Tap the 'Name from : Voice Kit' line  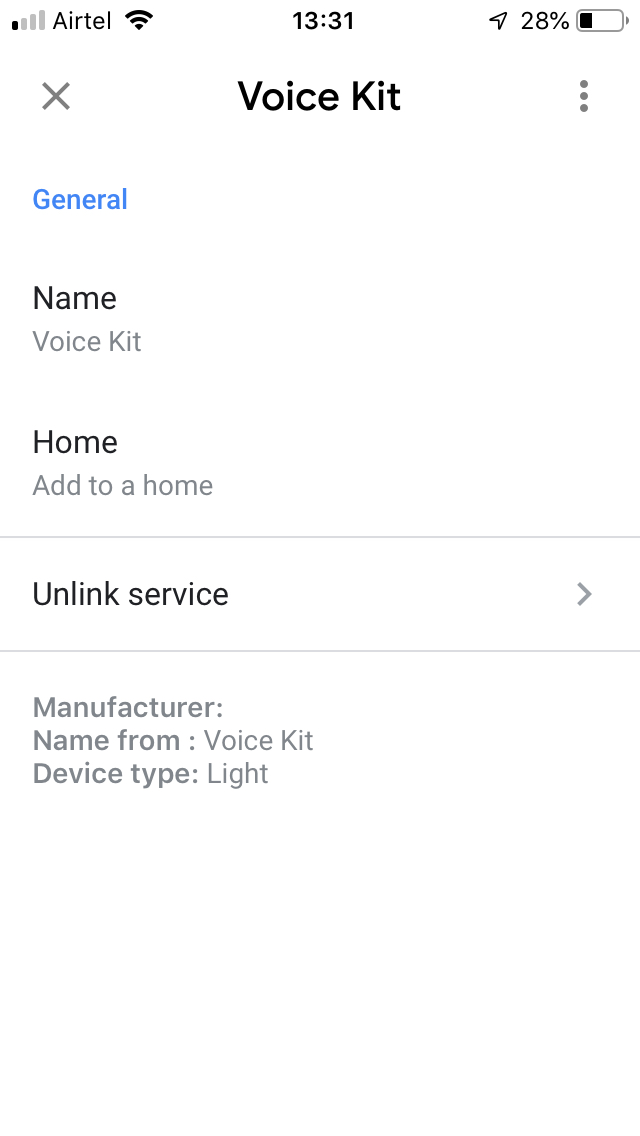click(173, 741)
